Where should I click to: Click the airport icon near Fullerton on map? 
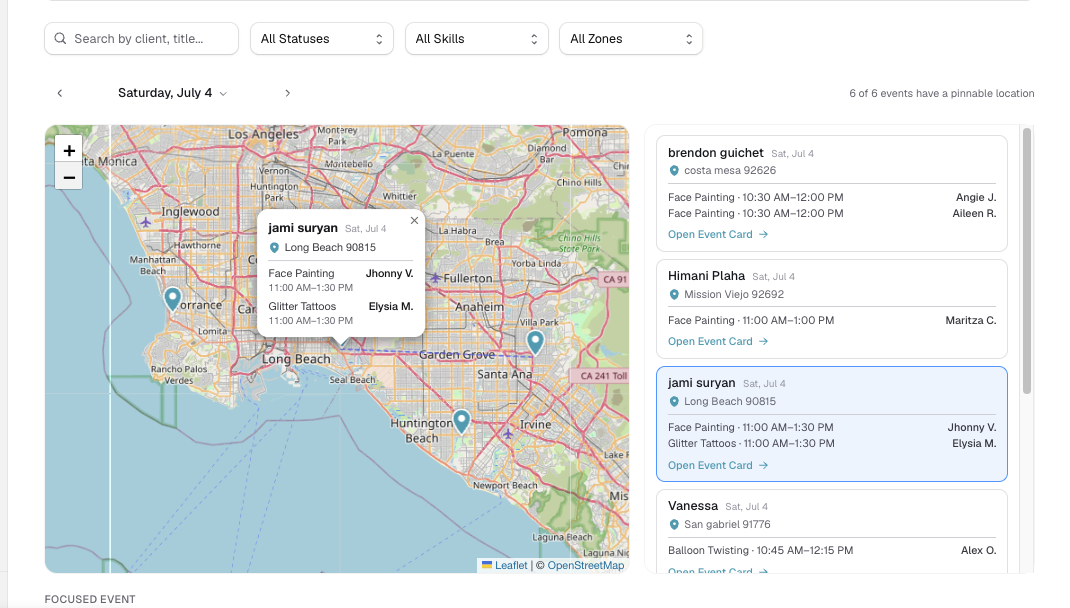point(435,278)
